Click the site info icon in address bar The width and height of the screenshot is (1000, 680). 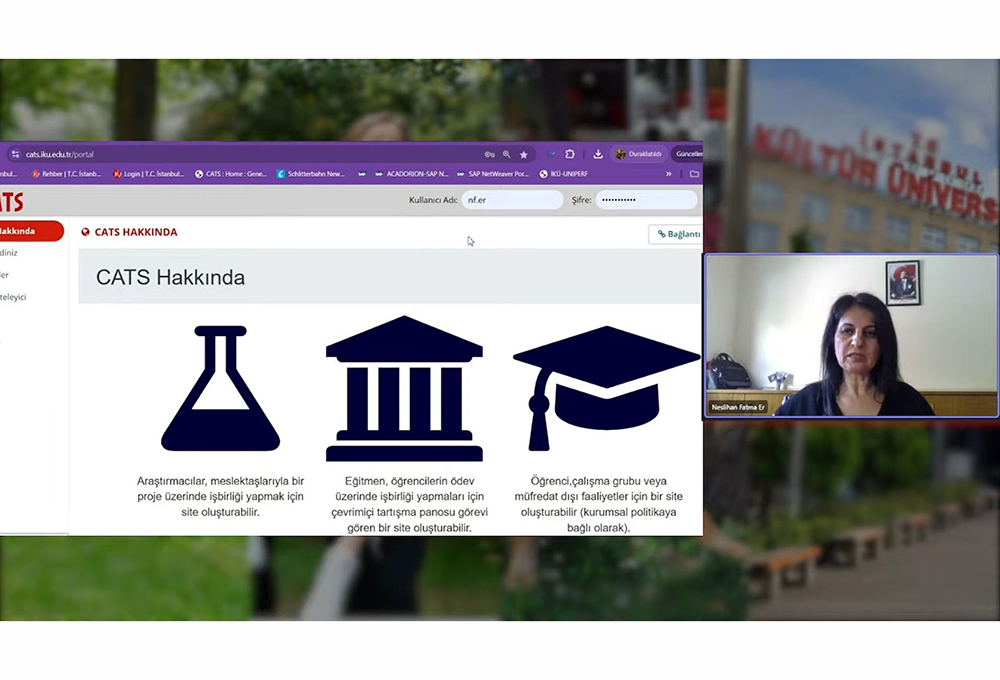(x=14, y=155)
